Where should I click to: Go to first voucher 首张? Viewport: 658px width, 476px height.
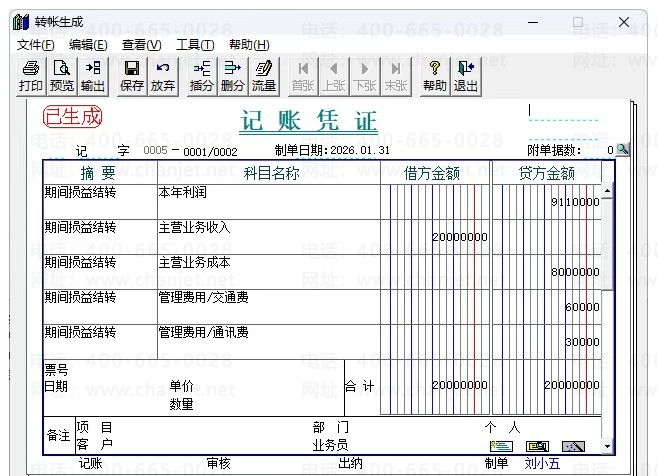click(303, 77)
